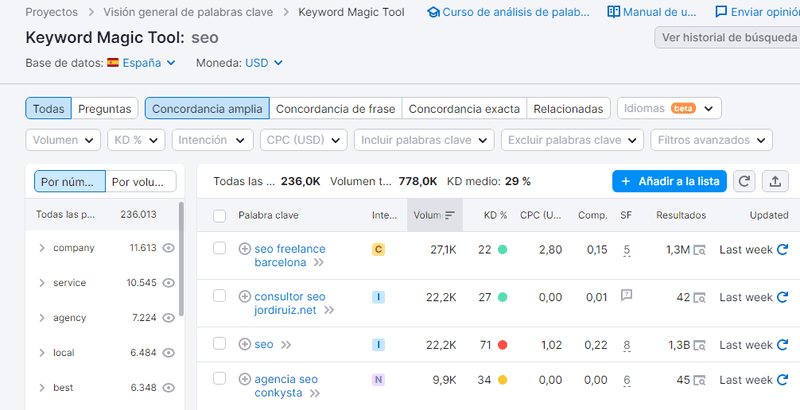Open Visión general de palabras clave breadcrumb
Image resolution: width=800 pixels, height=410 pixels.
[188, 12]
